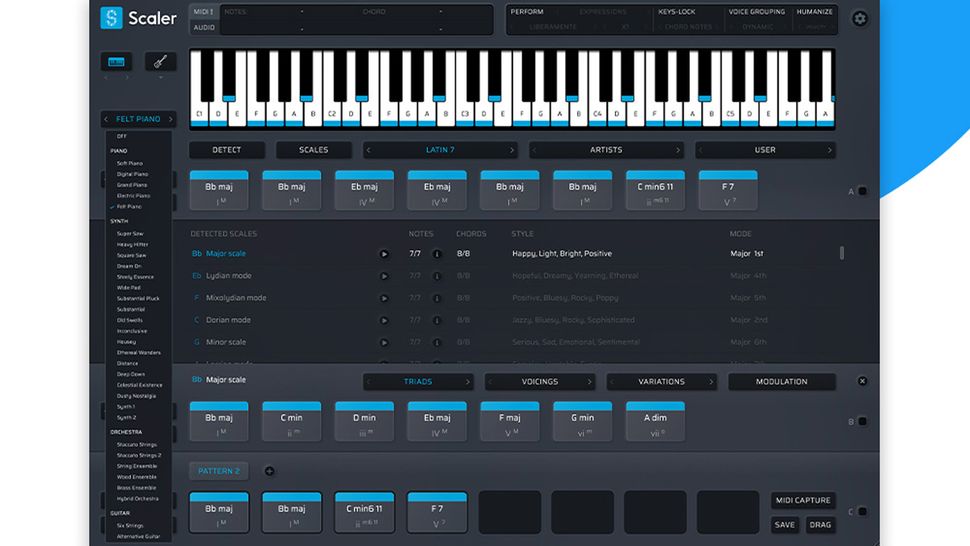Toggle the Perform option
This screenshot has width=970, height=546.
tap(527, 12)
